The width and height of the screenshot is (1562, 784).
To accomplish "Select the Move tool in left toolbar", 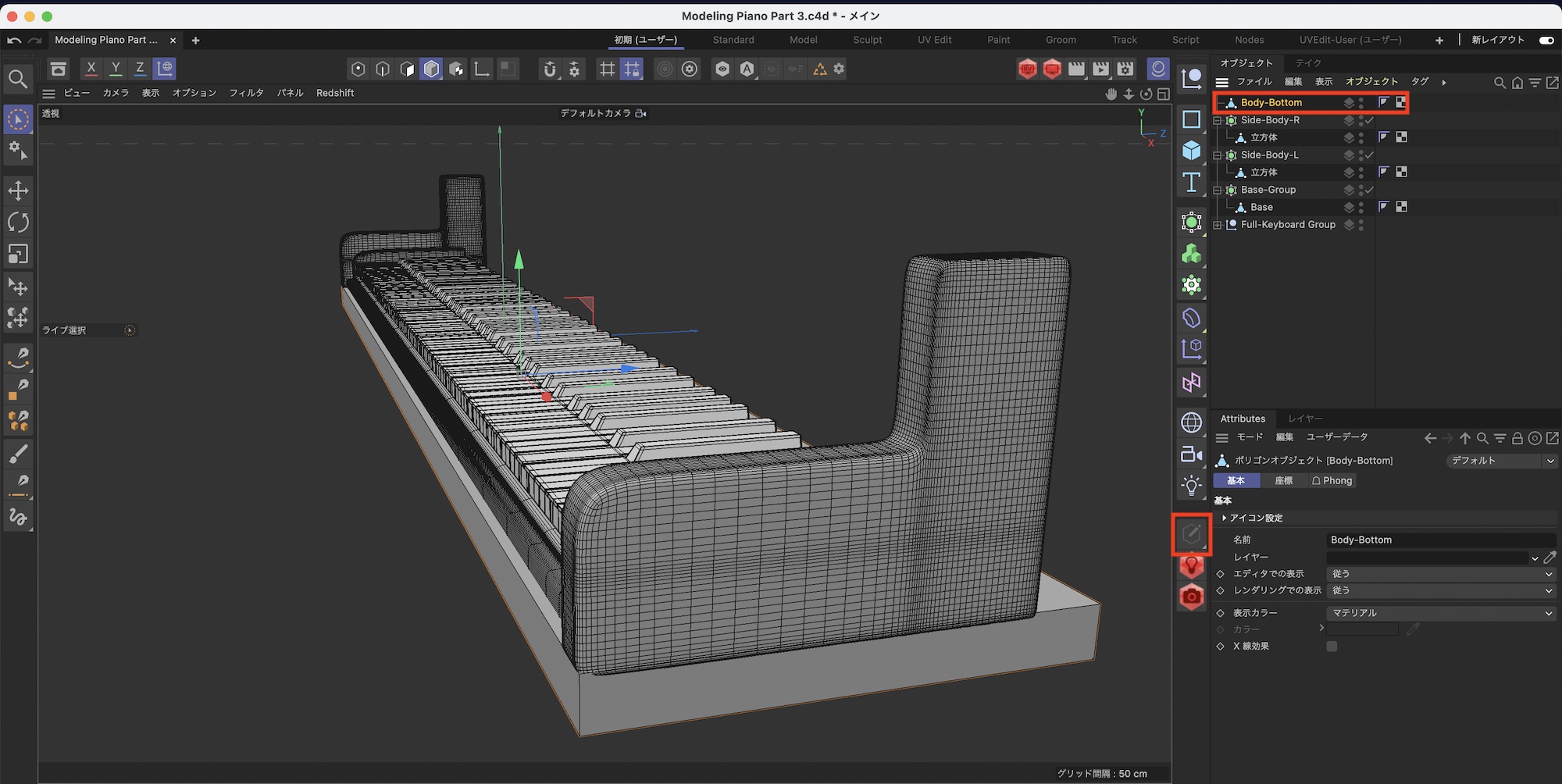I will pos(18,191).
